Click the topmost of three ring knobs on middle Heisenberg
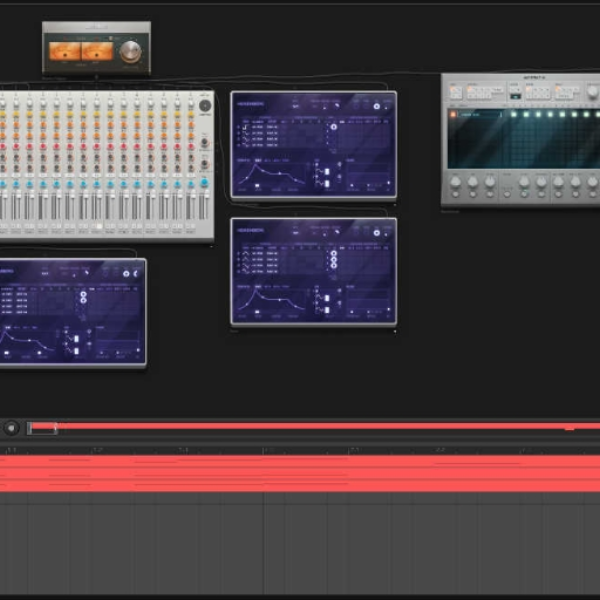Viewport: 600px width, 600px height. (x=334, y=253)
